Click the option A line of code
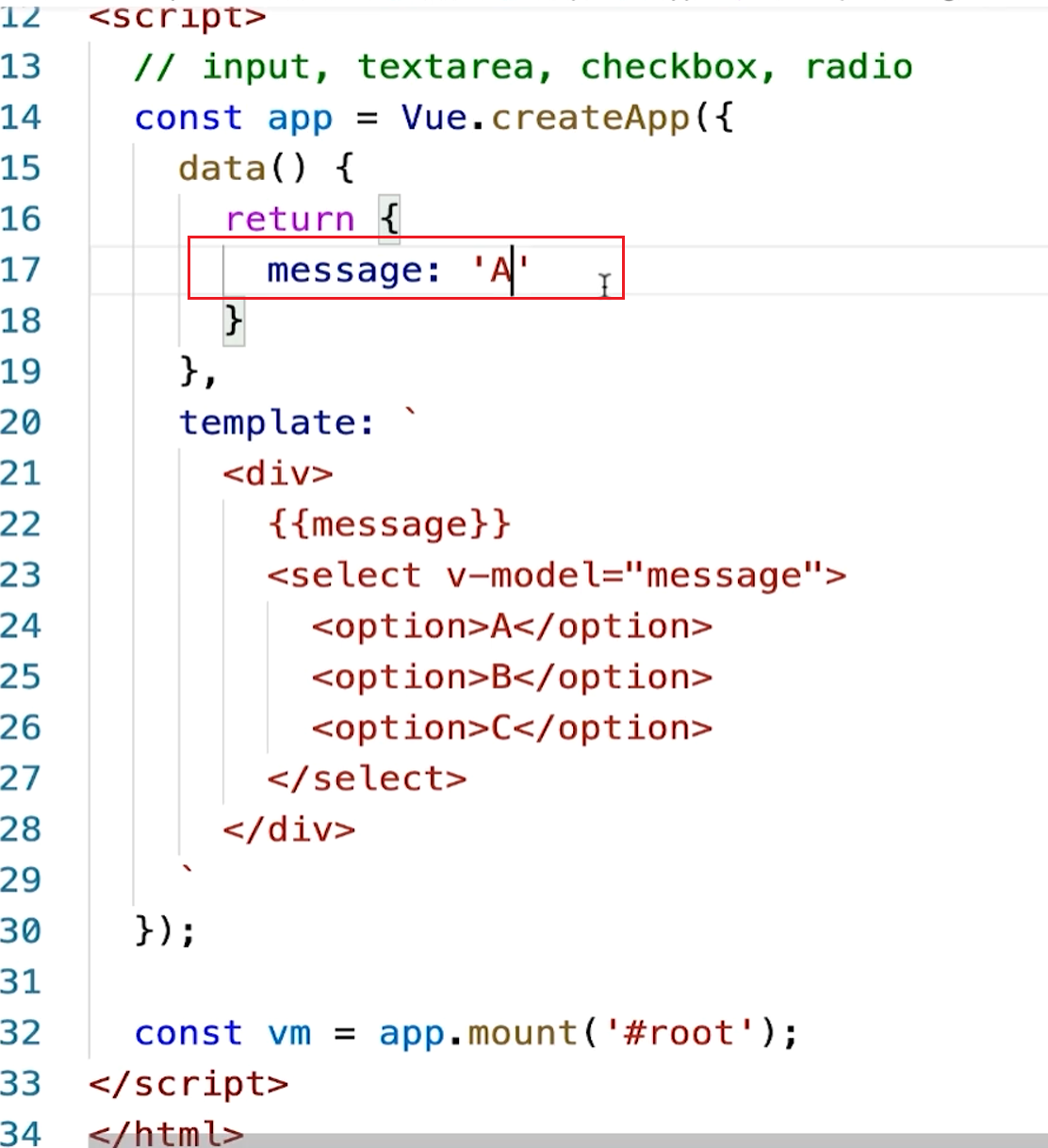The height and width of the screenshot is (1148, 1048). pyautogui.click(x=512, y=626)
